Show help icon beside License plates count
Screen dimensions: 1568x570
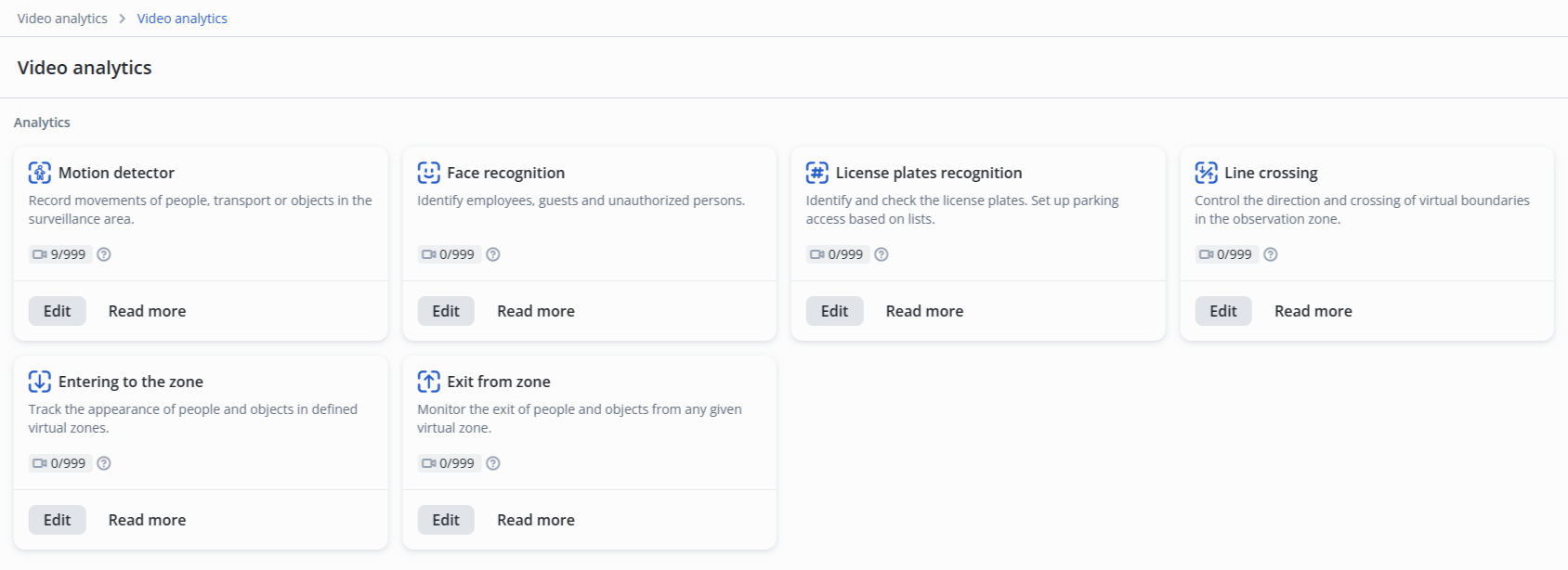(882, 254)
